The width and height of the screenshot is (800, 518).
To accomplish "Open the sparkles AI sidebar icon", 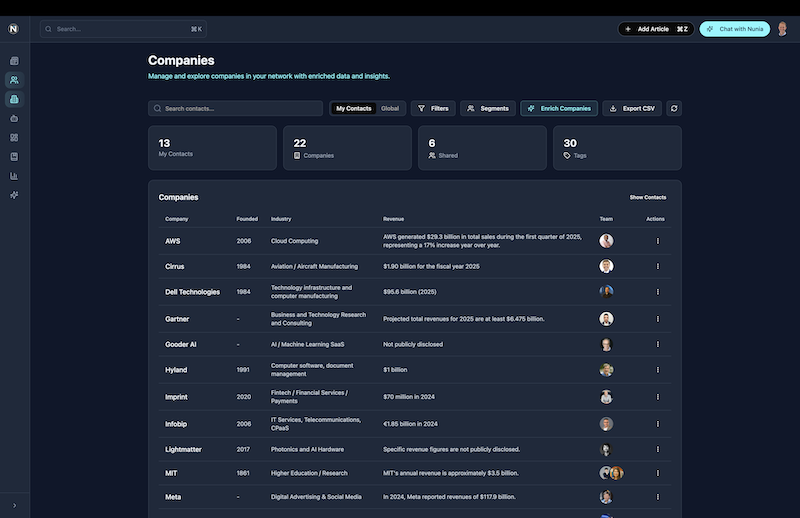I will pos(14,195).
